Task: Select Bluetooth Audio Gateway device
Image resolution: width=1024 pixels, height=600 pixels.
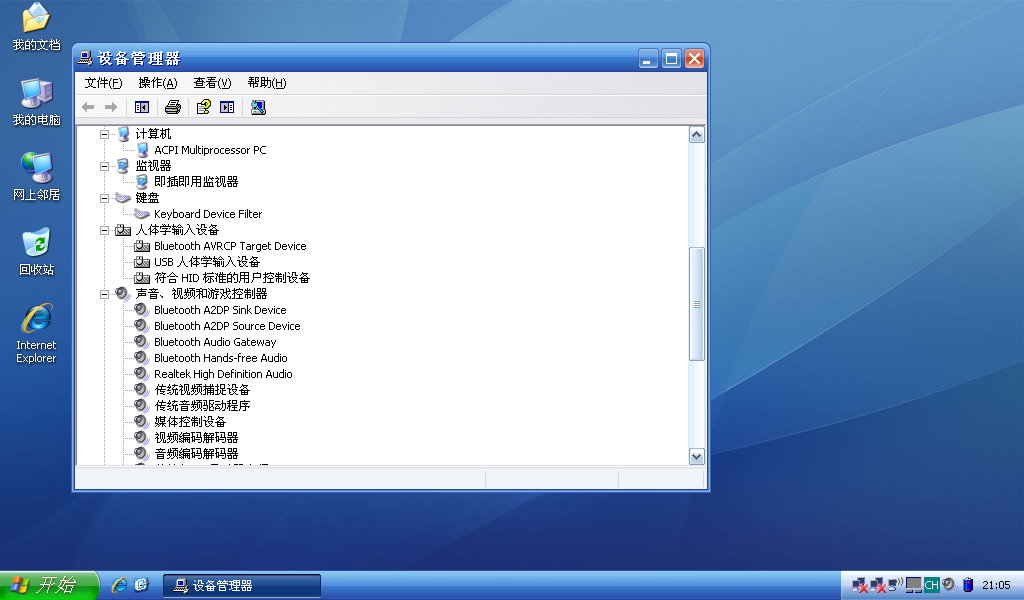Action: [214, 342]
